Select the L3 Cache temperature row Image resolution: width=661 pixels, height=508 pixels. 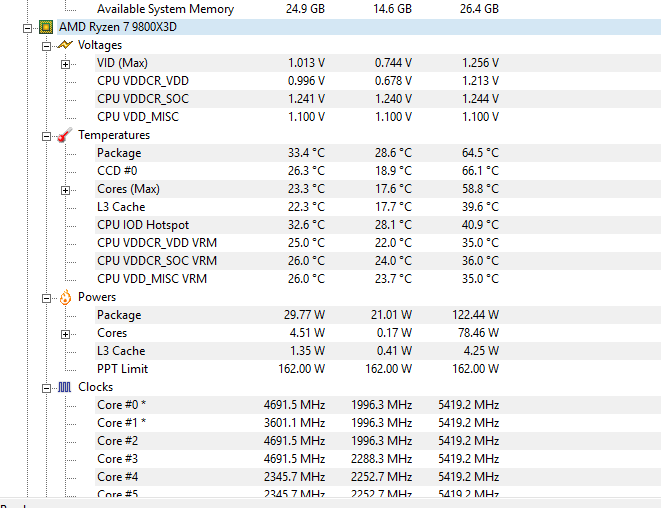(x=378, y=207)
